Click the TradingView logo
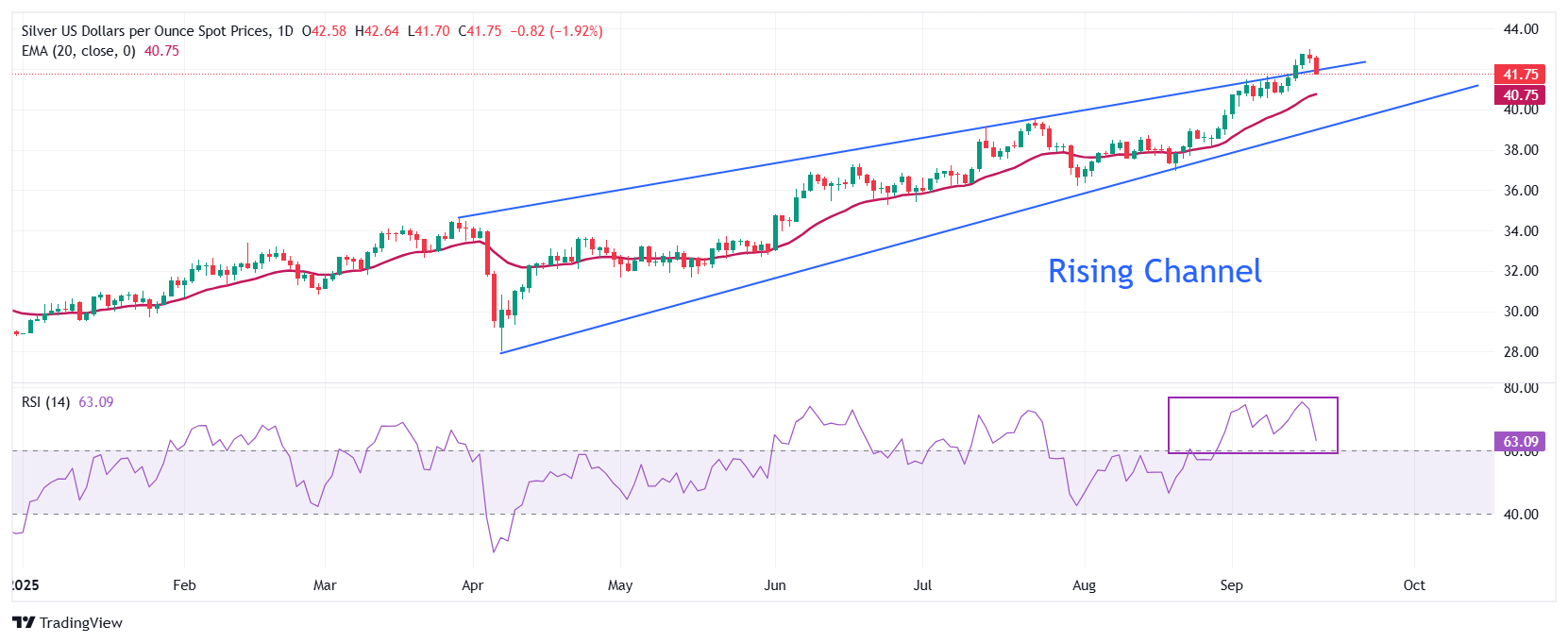1568x643 pixels. 67,622
